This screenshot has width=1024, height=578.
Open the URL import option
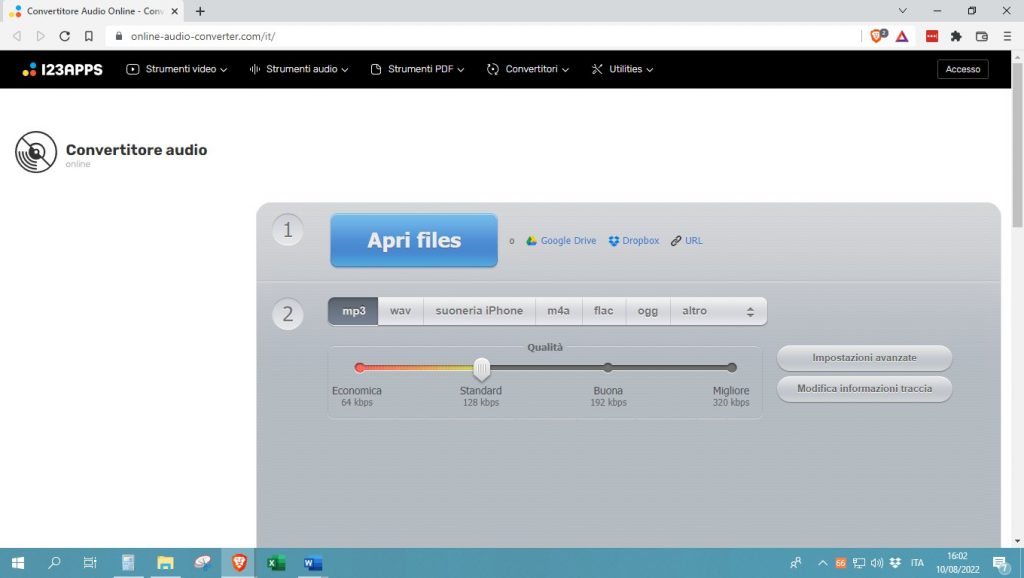coord(686,240)
